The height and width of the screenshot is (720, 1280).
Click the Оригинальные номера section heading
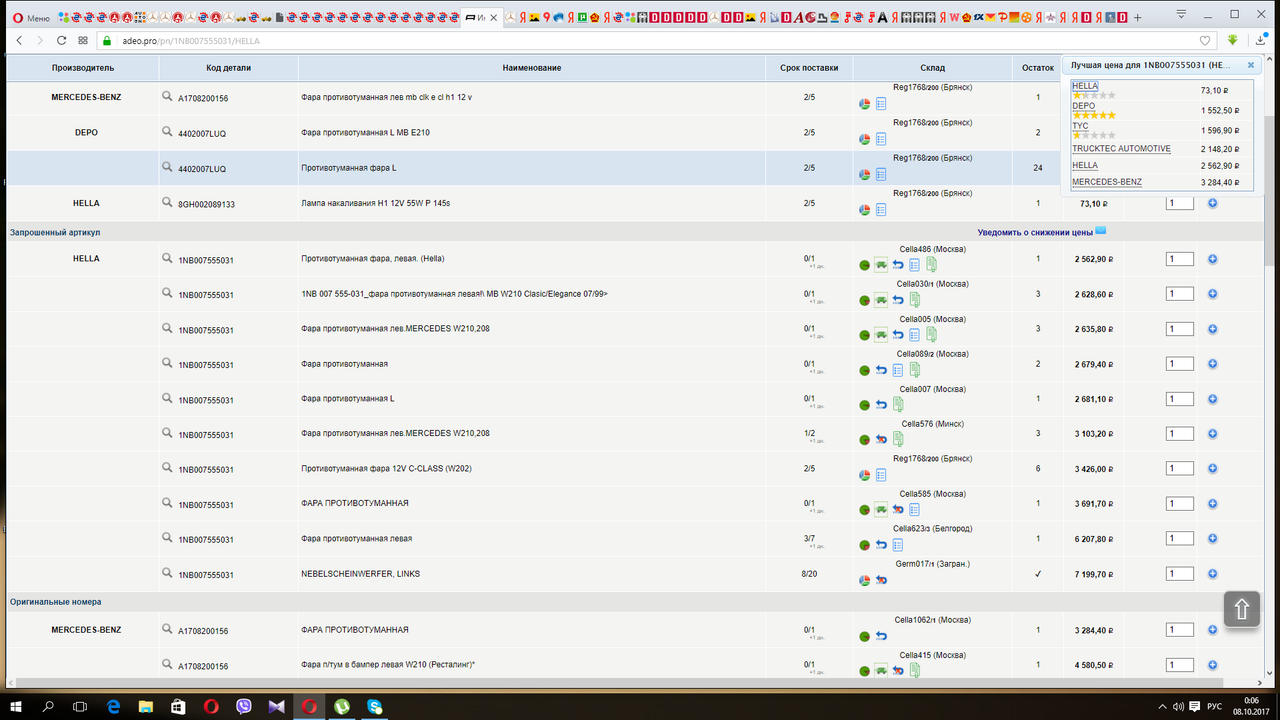pos(56,602)
